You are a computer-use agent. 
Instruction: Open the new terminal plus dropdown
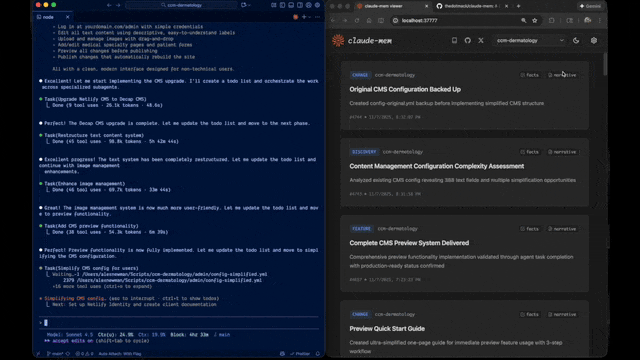(306, 17)
